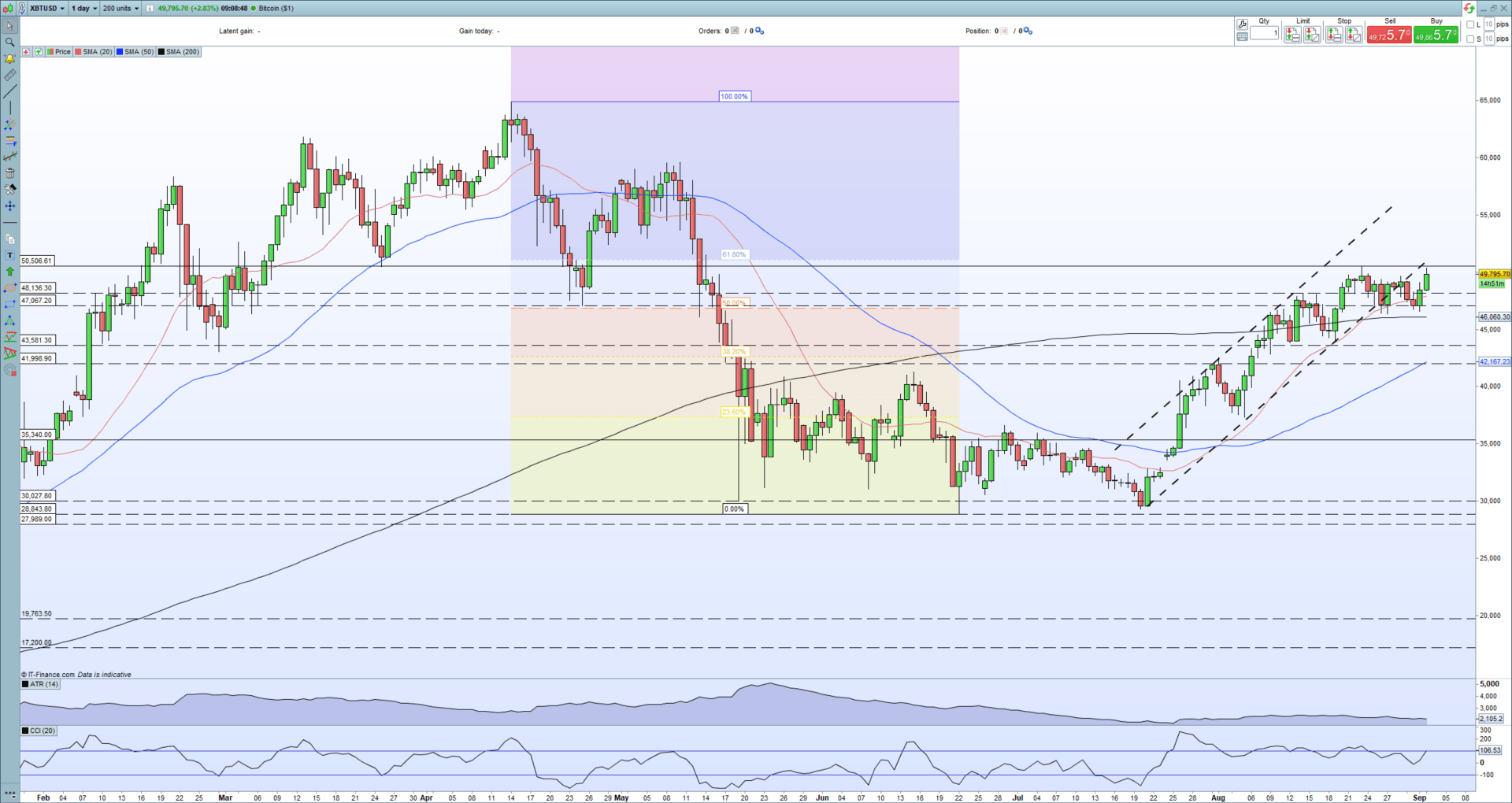Click the 50,506.61 horizontal line label

click(x=36, y=261)
